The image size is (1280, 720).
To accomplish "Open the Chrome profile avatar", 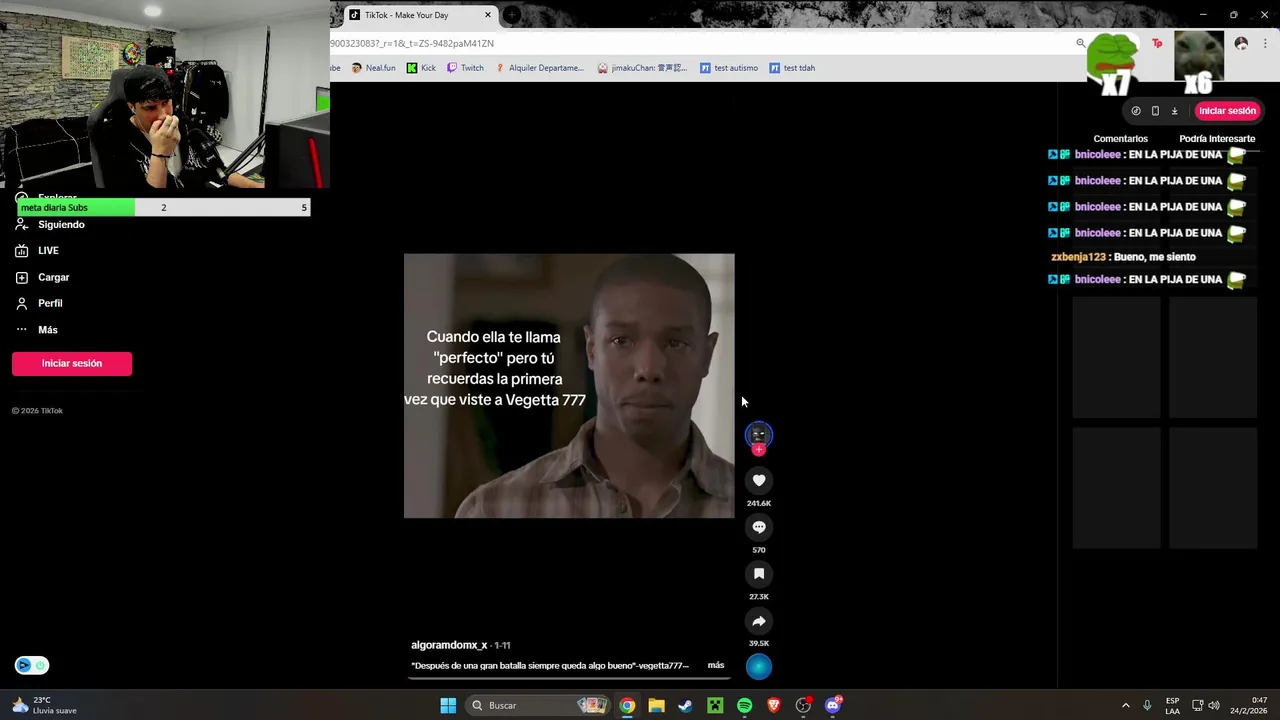I will [1241, 43].
